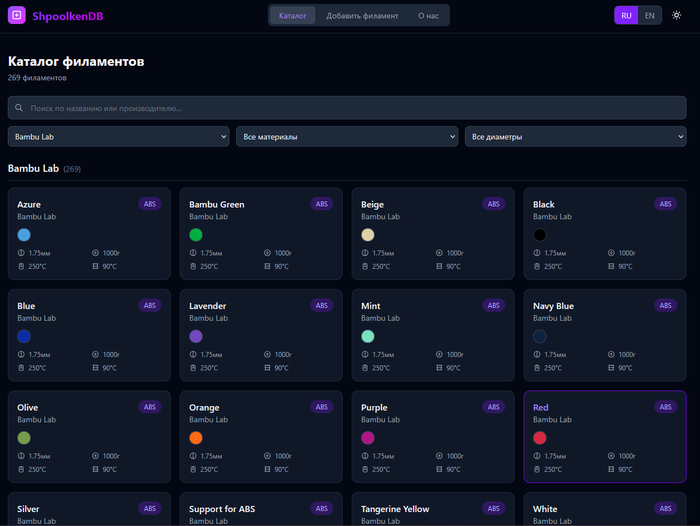The height and width of the screenshot is (526, 700).
Task: Click '250°C' on the Purple card
Action: click(x=381, y=469)
